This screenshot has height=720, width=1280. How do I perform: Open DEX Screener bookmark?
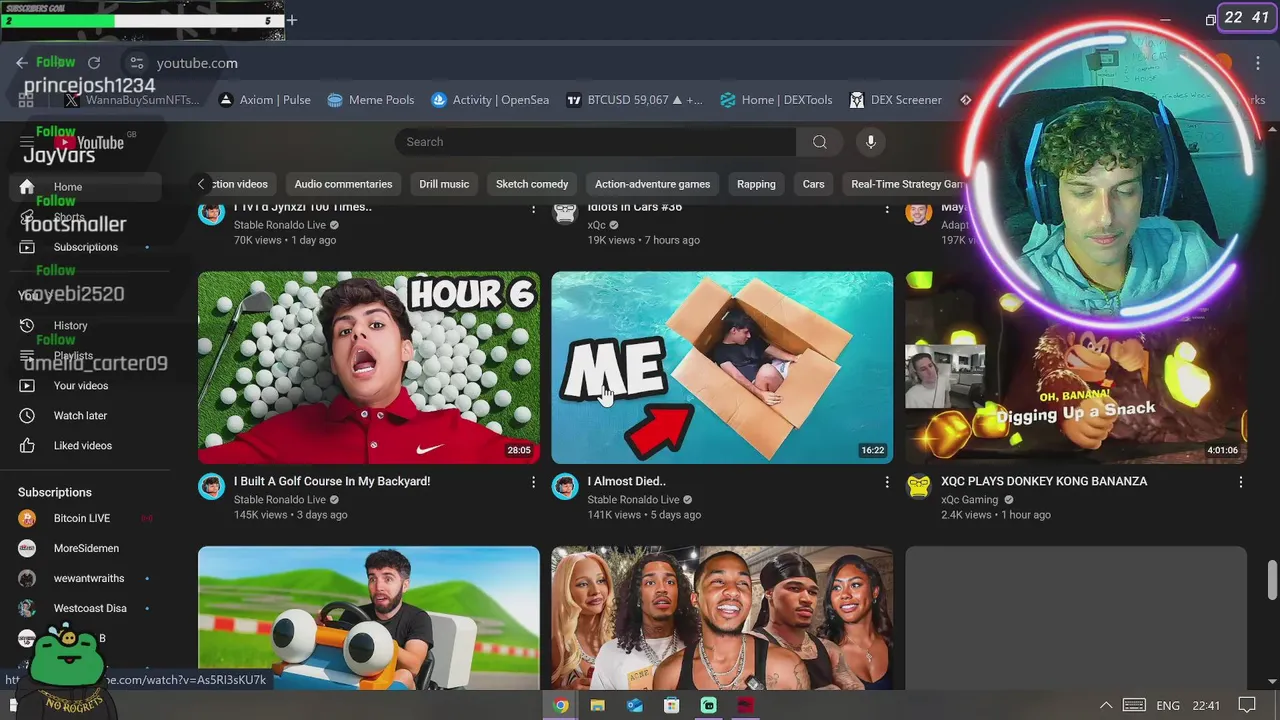click(896, 100)
